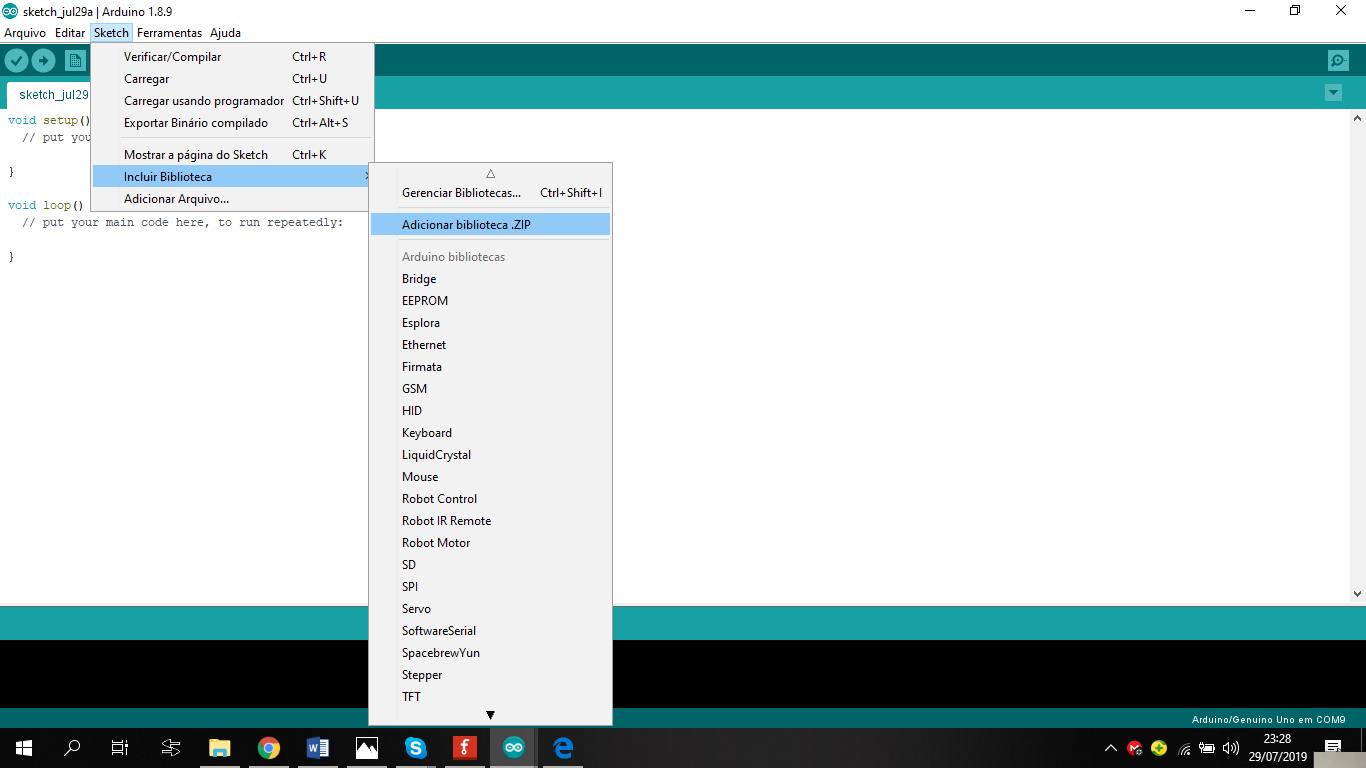This screenshot has height=768, width=1366.
Task: Choose Adicionar Arquivo... entry
Action: coord(233,199)
